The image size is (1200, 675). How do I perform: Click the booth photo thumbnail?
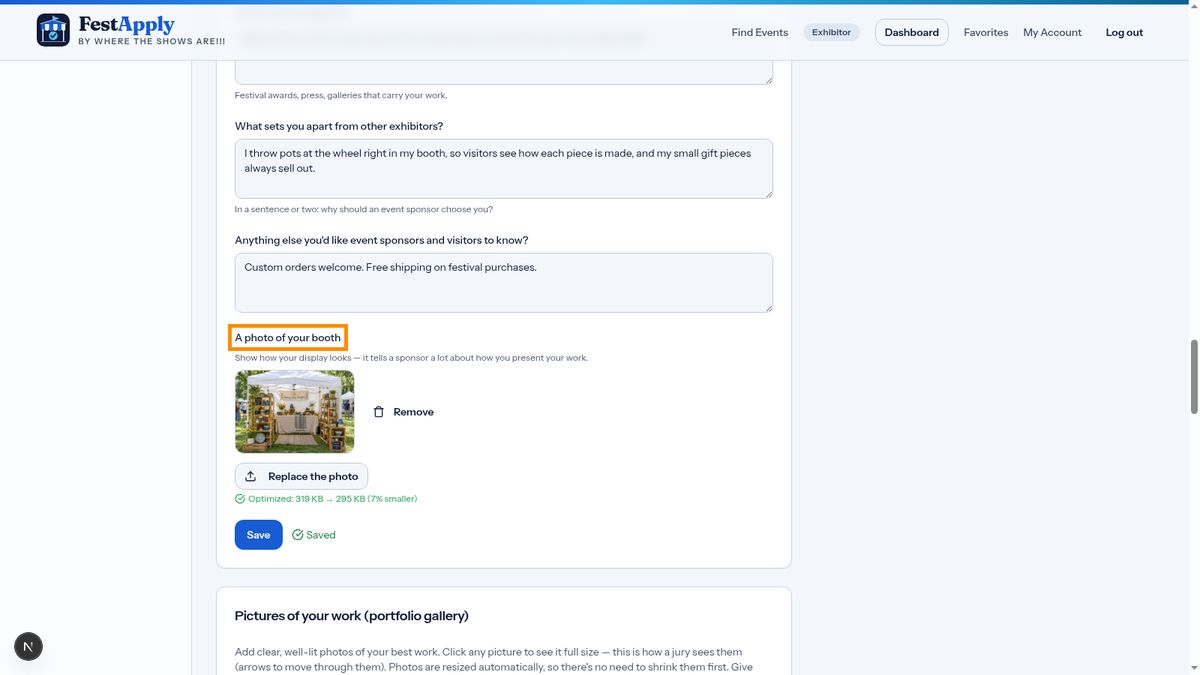pos(295,412)
